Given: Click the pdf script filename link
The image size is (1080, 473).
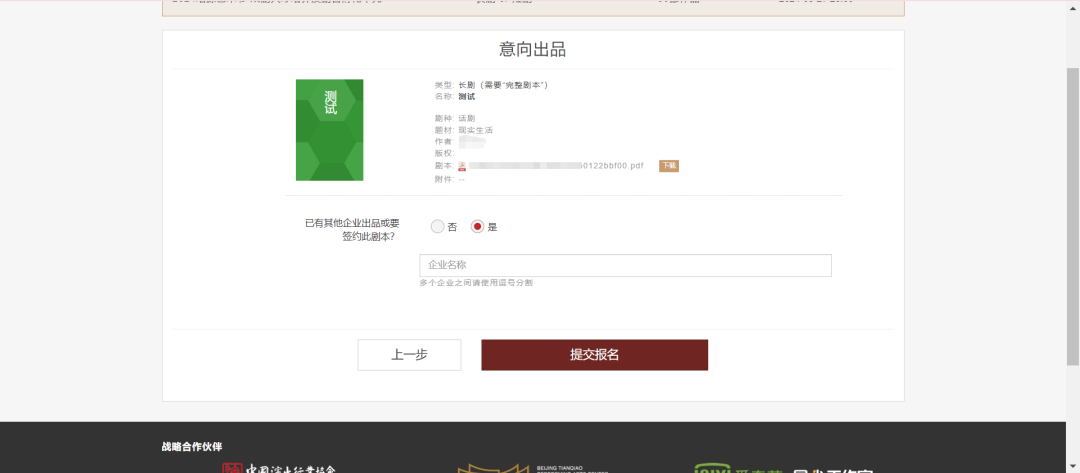Looking at the screenshot, I should 557,166.
